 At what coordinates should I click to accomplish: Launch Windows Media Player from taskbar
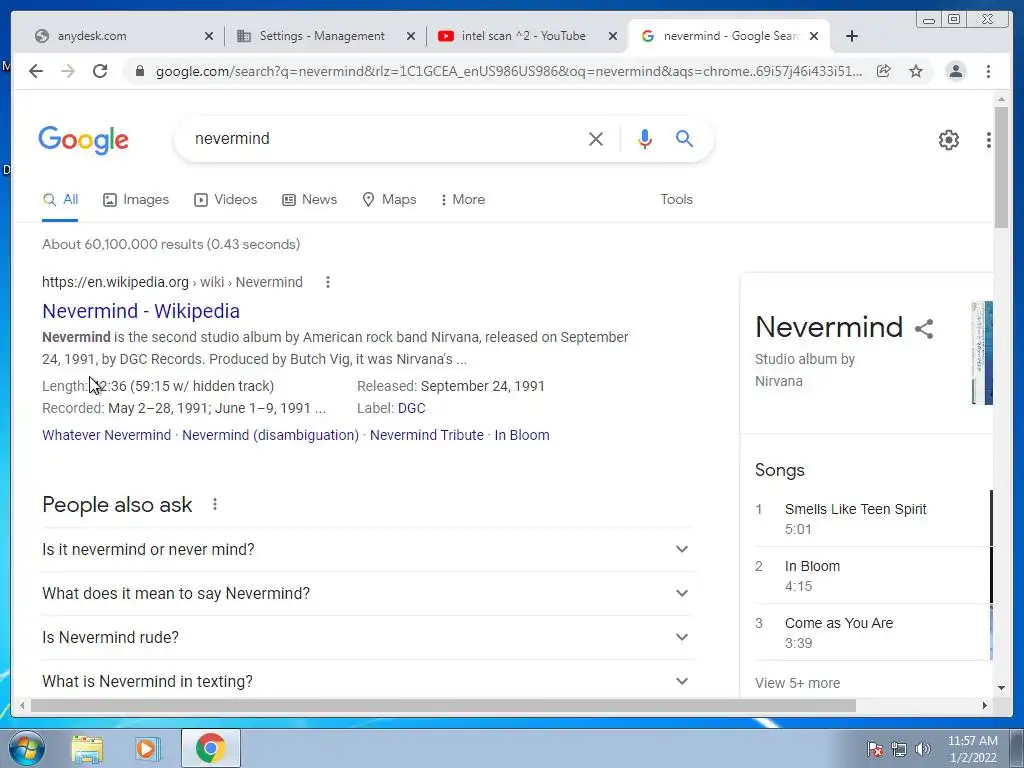tap(148, 749)
